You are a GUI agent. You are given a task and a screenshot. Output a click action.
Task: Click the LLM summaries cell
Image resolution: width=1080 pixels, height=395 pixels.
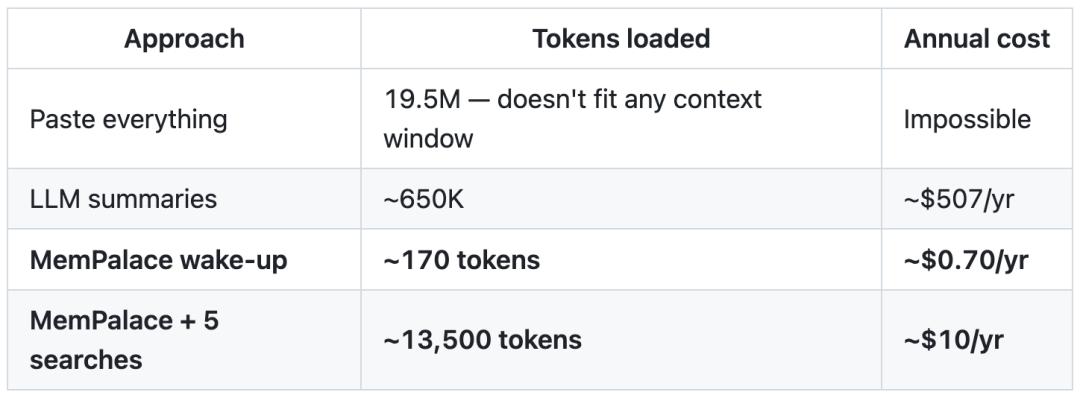184,199
